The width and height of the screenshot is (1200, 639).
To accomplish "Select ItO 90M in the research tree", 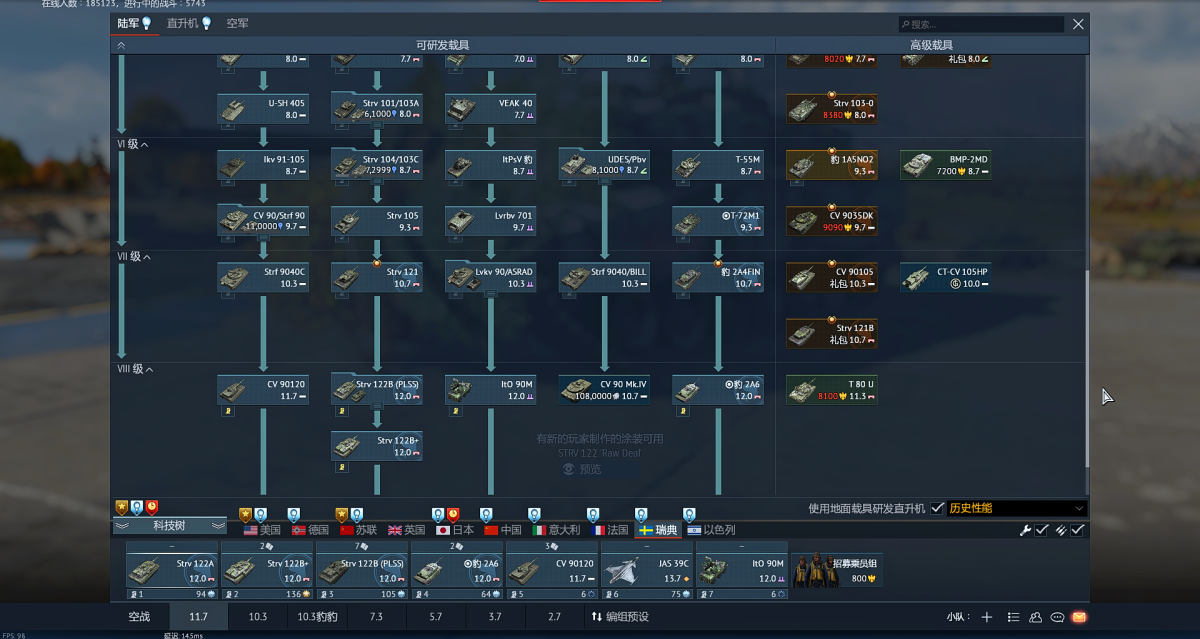I will coord(490,389).
